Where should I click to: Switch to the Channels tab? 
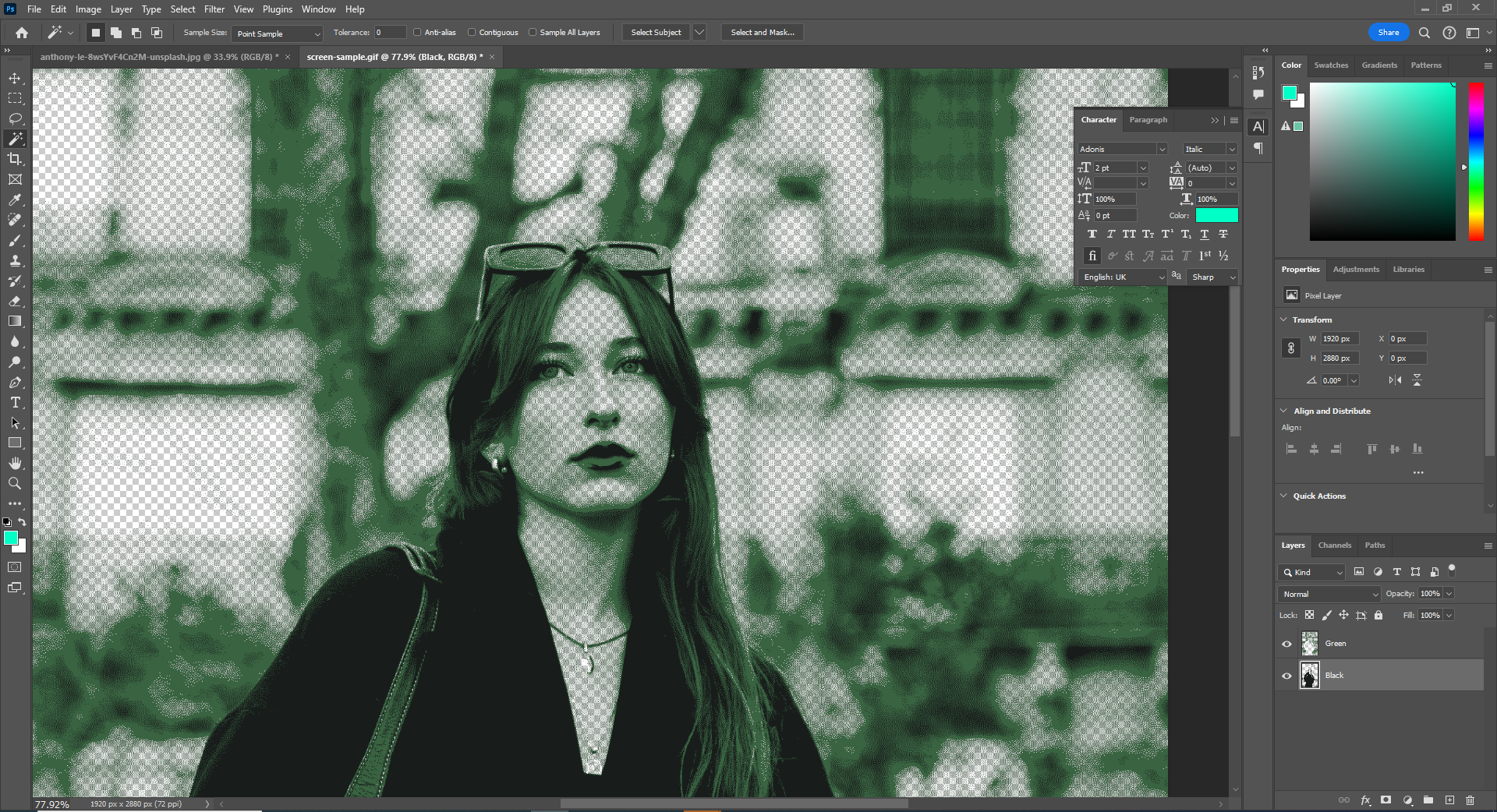pos(1334,545)
